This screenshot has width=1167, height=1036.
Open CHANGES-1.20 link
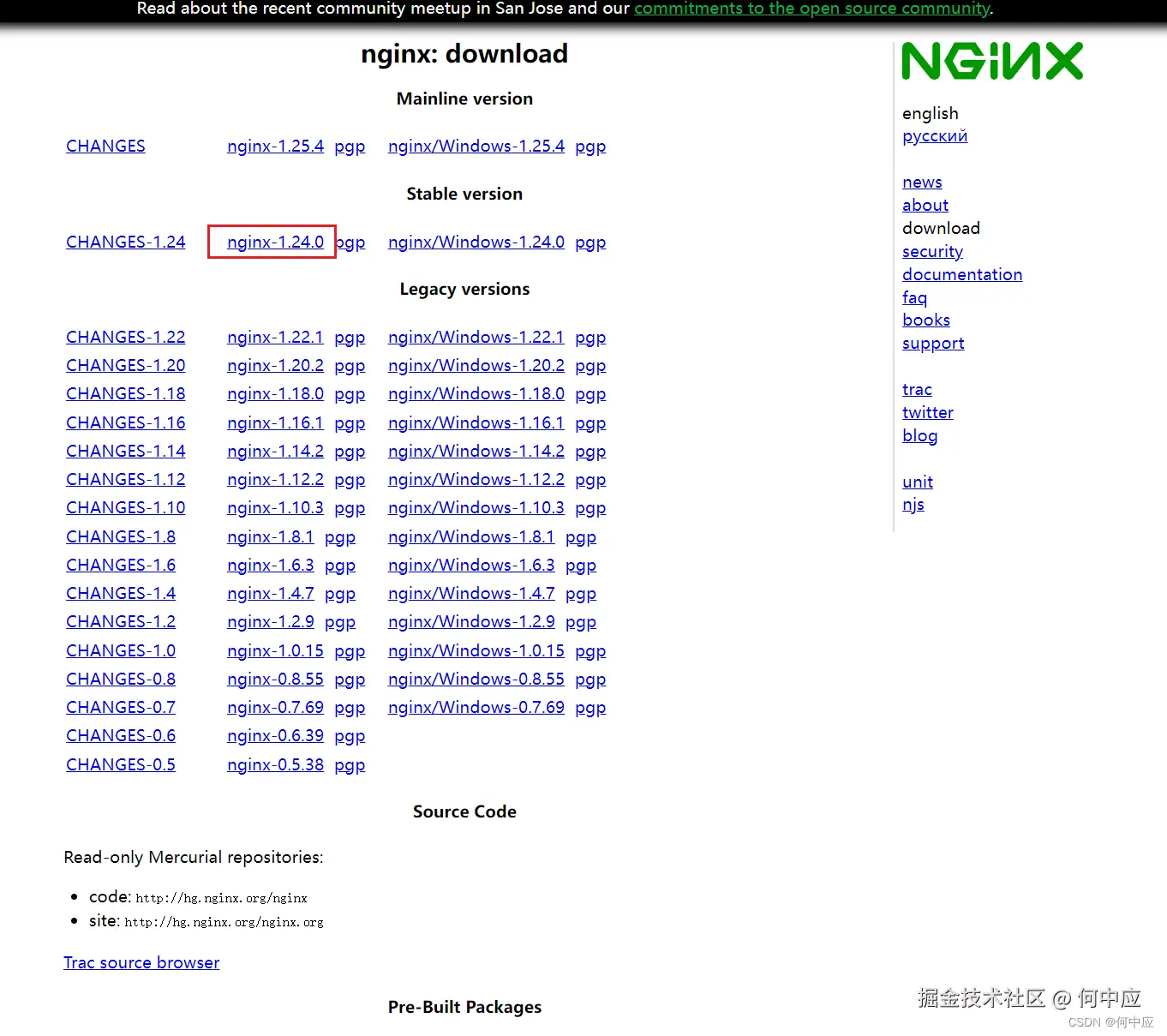pyautogui.click(x=126, y=366)
